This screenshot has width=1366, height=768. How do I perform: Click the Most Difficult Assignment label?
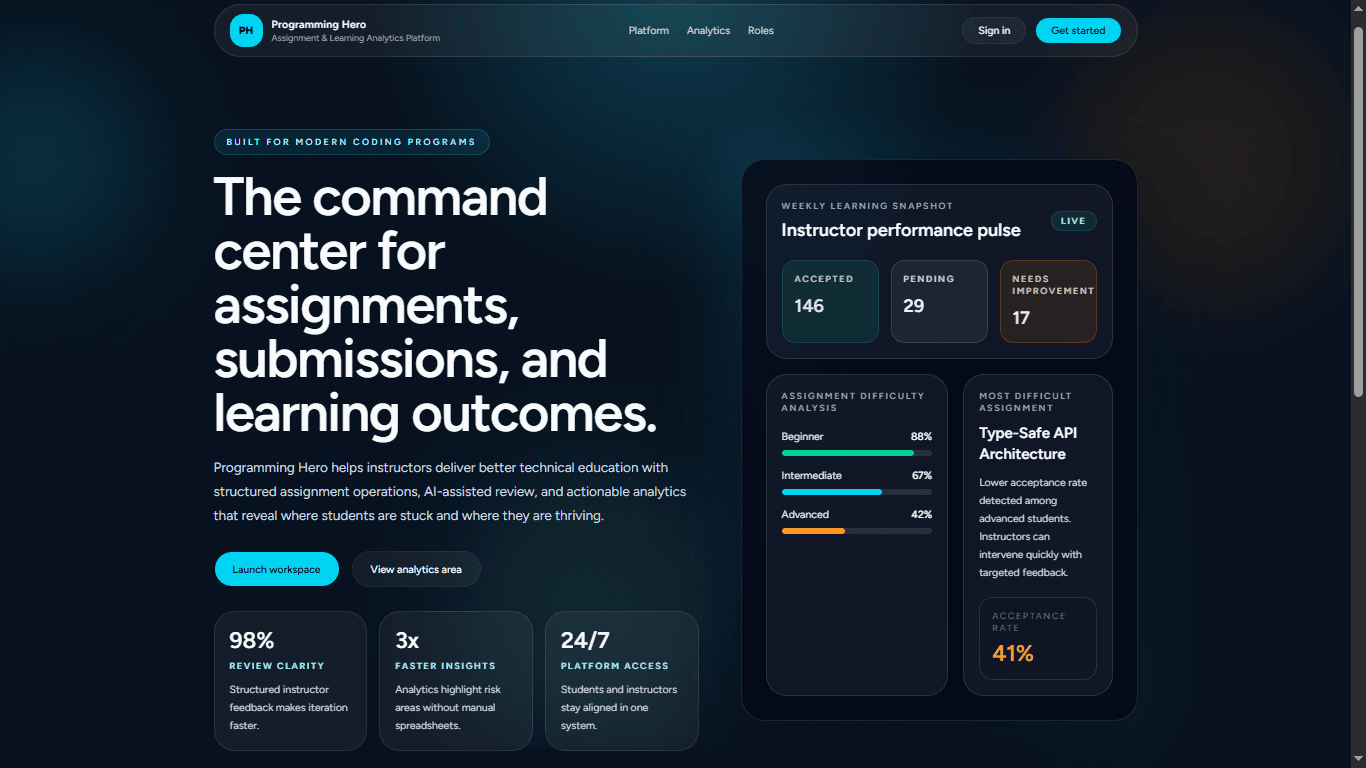(x=1026, y=402)
